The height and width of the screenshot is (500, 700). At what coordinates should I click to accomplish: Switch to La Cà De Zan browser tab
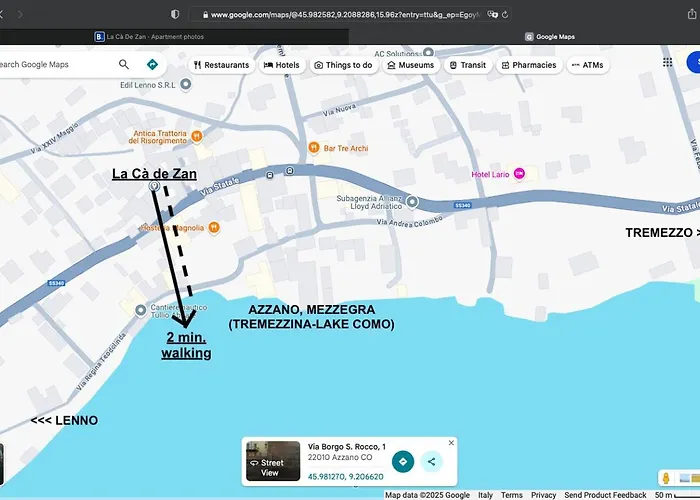pos(170,37)
